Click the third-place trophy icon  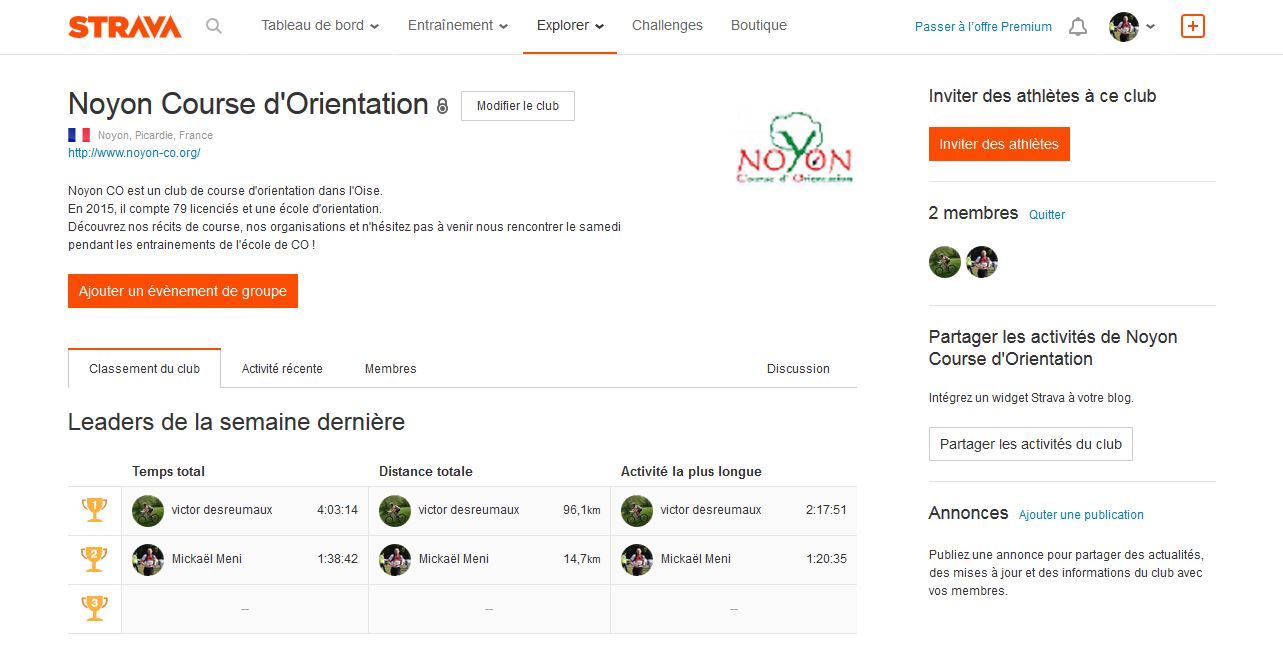pyautogui.click(x=94, y=608)
